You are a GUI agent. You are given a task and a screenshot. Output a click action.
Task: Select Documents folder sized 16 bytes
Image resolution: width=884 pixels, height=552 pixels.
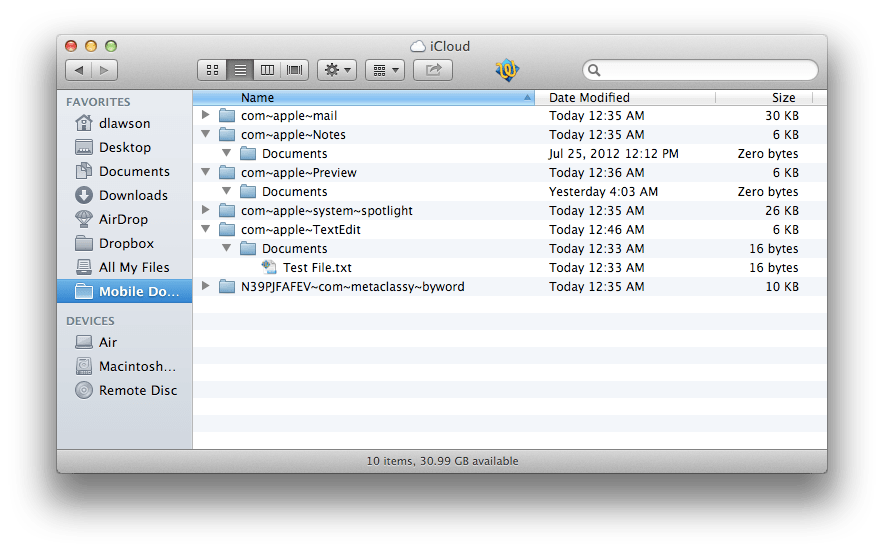point(294,249)
